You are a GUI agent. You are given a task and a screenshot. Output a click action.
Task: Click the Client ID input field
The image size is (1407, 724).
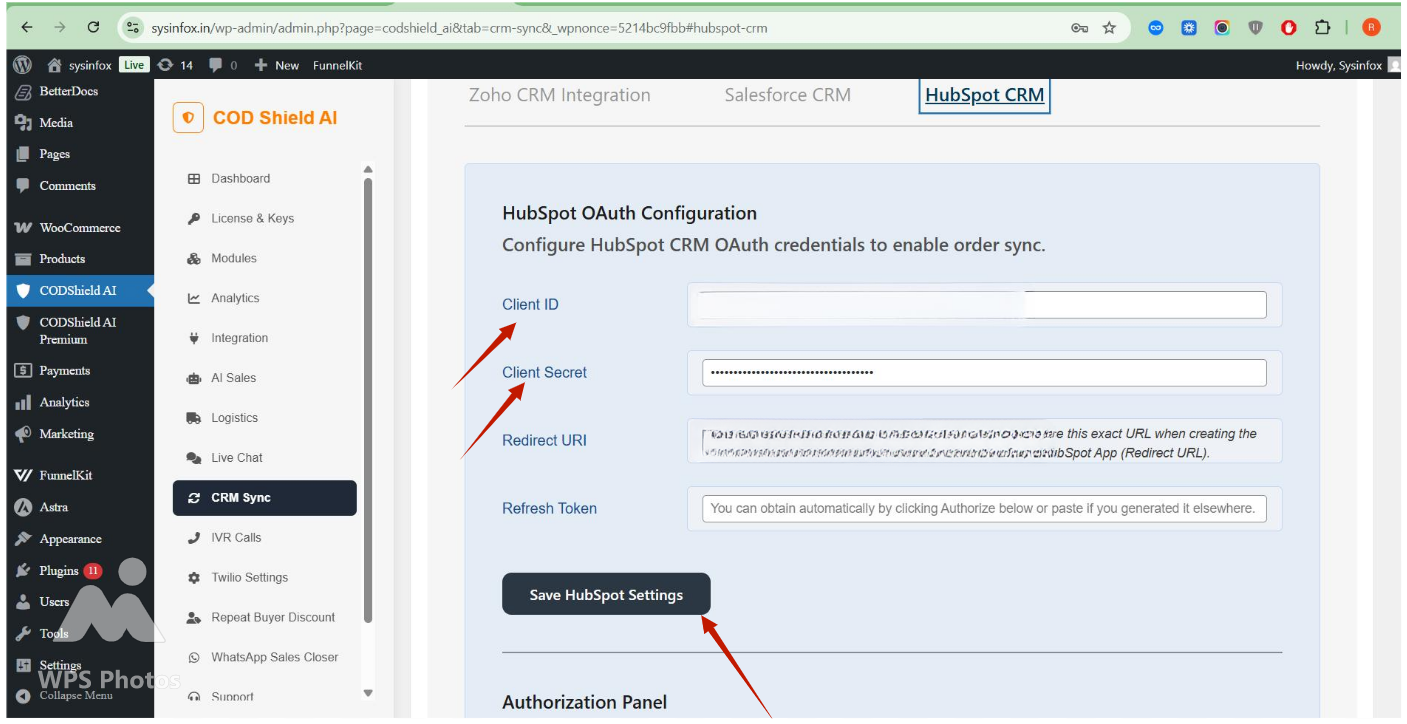983,305
